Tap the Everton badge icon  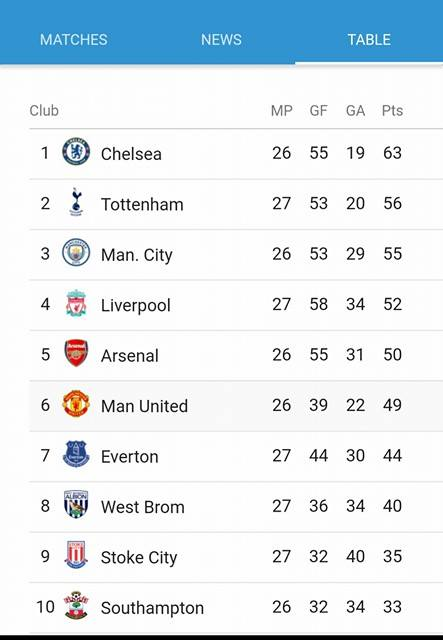click(x=76, y=454)
